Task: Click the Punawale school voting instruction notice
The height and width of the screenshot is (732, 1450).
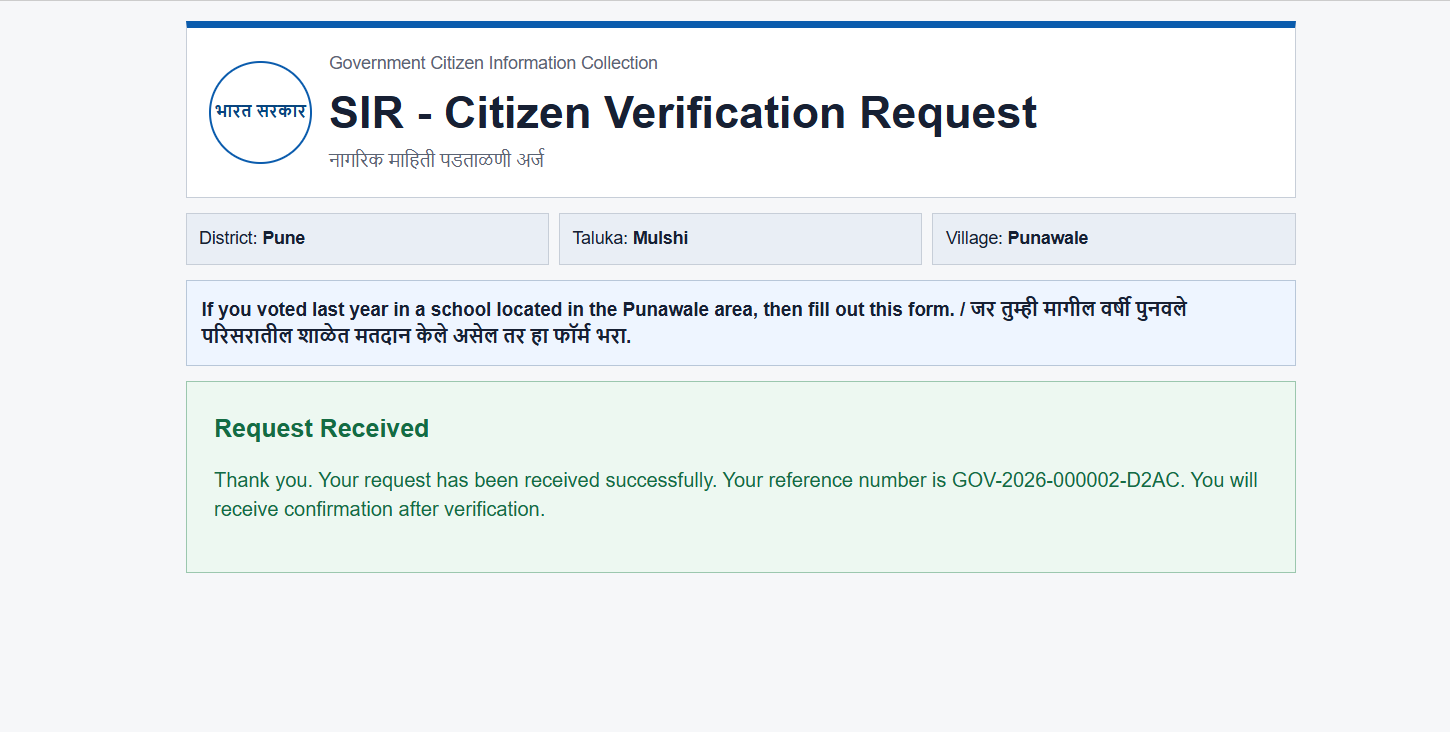Action: [740, 323]
